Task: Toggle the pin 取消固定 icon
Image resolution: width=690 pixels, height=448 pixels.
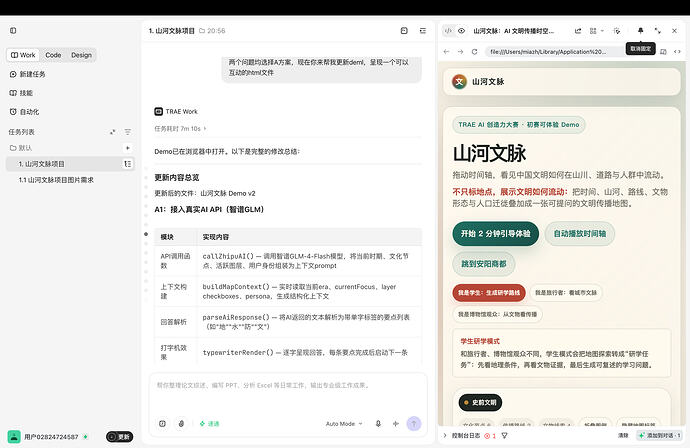Action: pos(640,30)
